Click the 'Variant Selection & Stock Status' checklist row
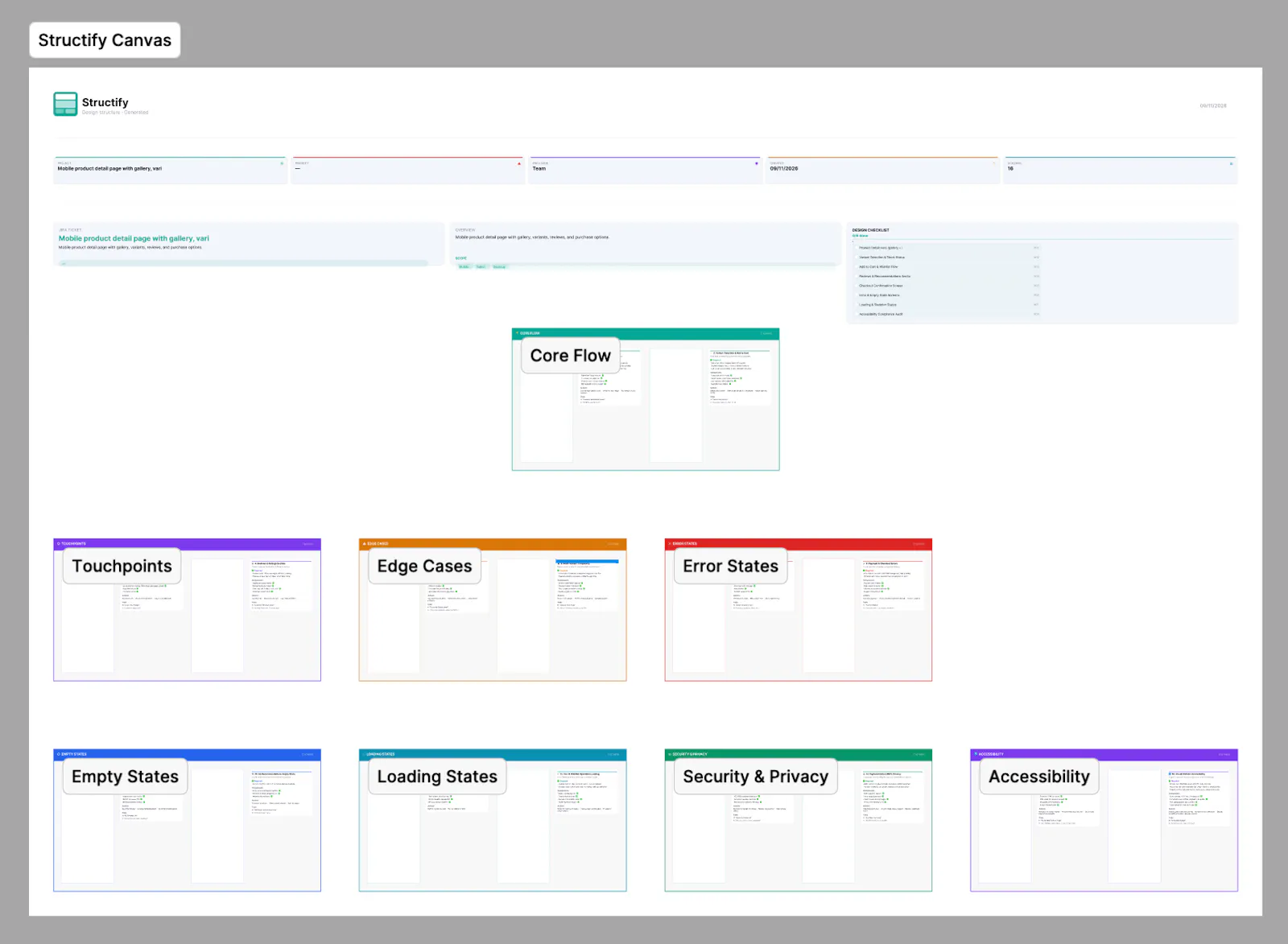Viewport: 1288px width, 944px height. point(948,258)
